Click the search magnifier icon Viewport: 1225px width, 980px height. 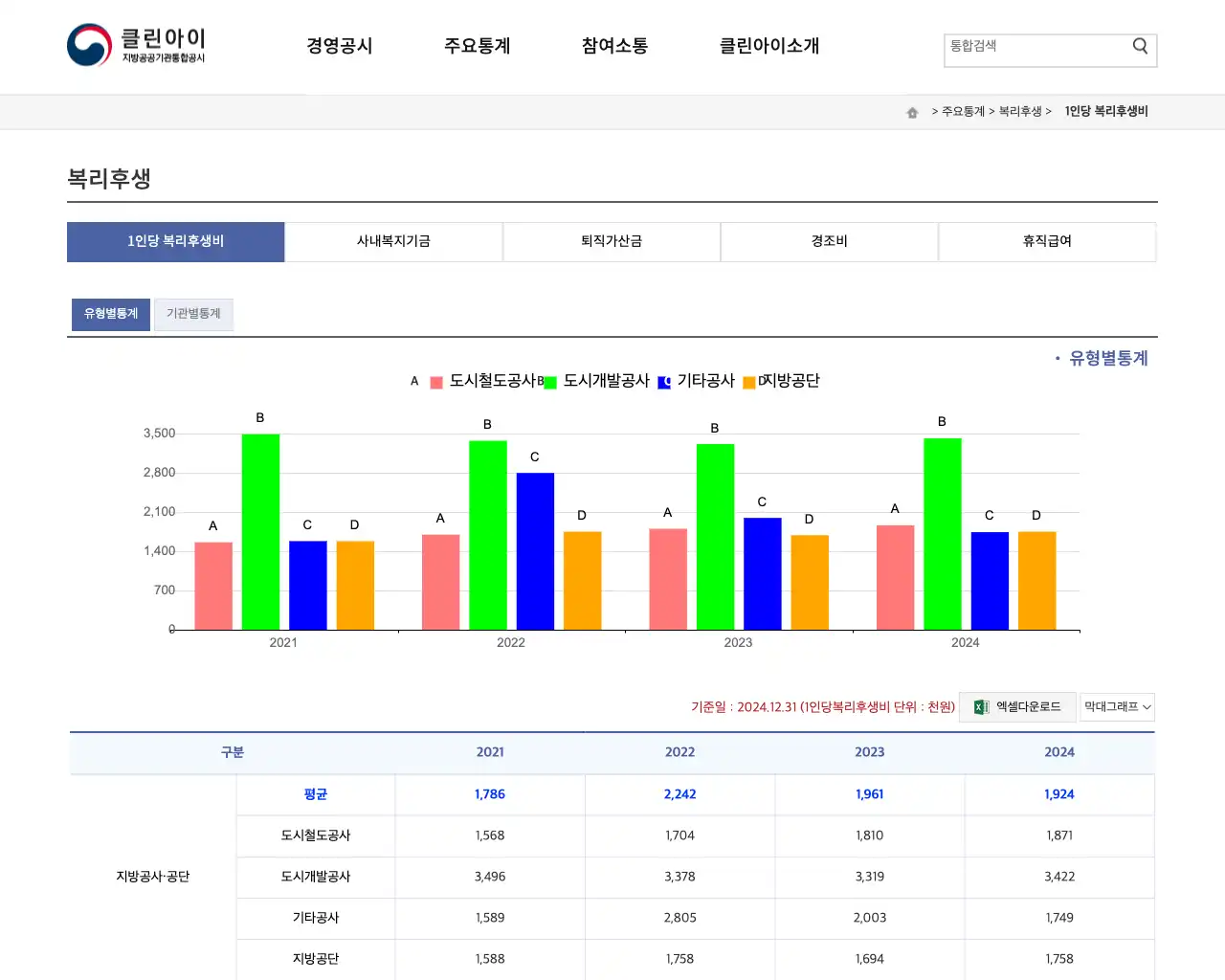point(1139,45)
